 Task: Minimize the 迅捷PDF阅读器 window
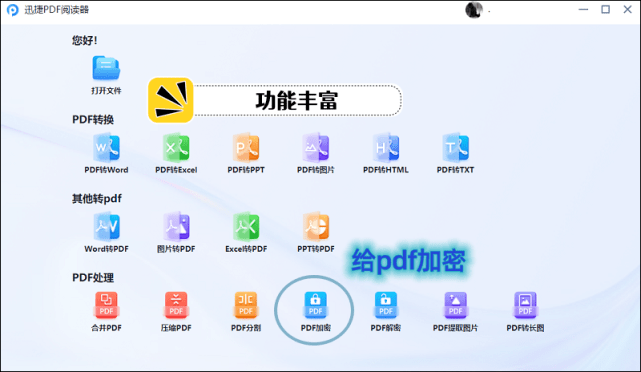point(583,9)
